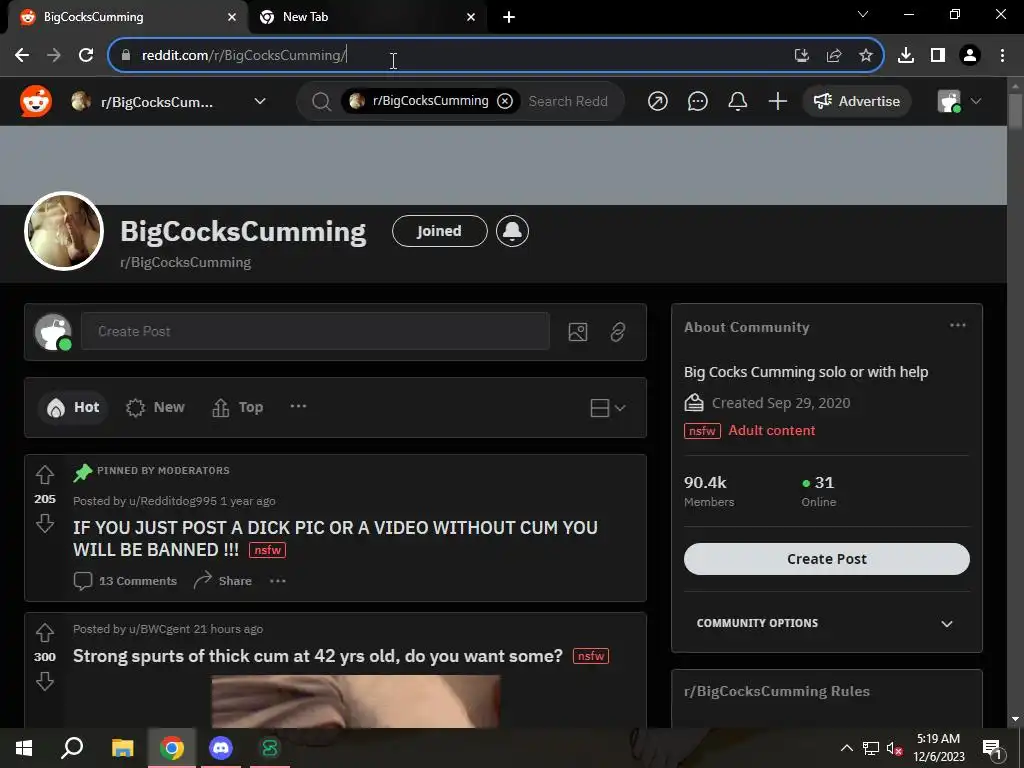The width and height of the screenshot is (1024, 768).
Task: Click the muted volume tray icon
Action: [895, 748]
